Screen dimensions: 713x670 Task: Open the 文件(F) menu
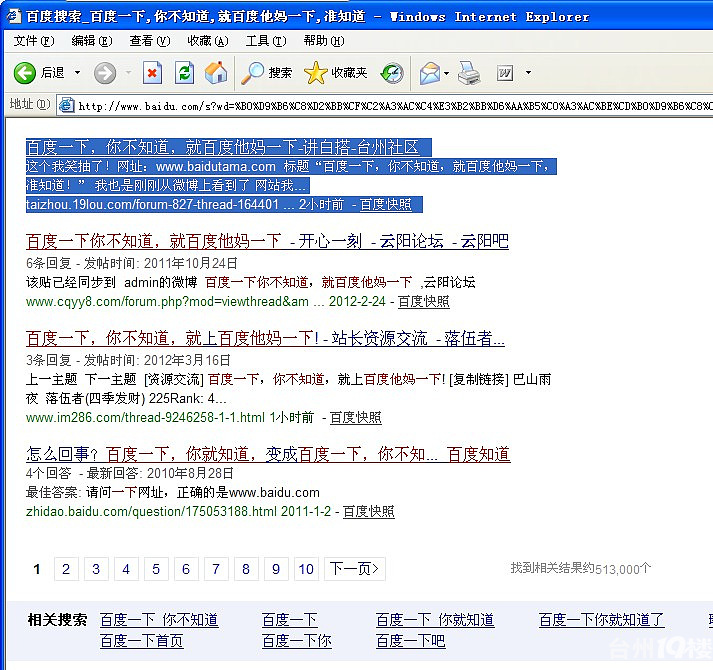pyautogui.click(x=33, y=41)
